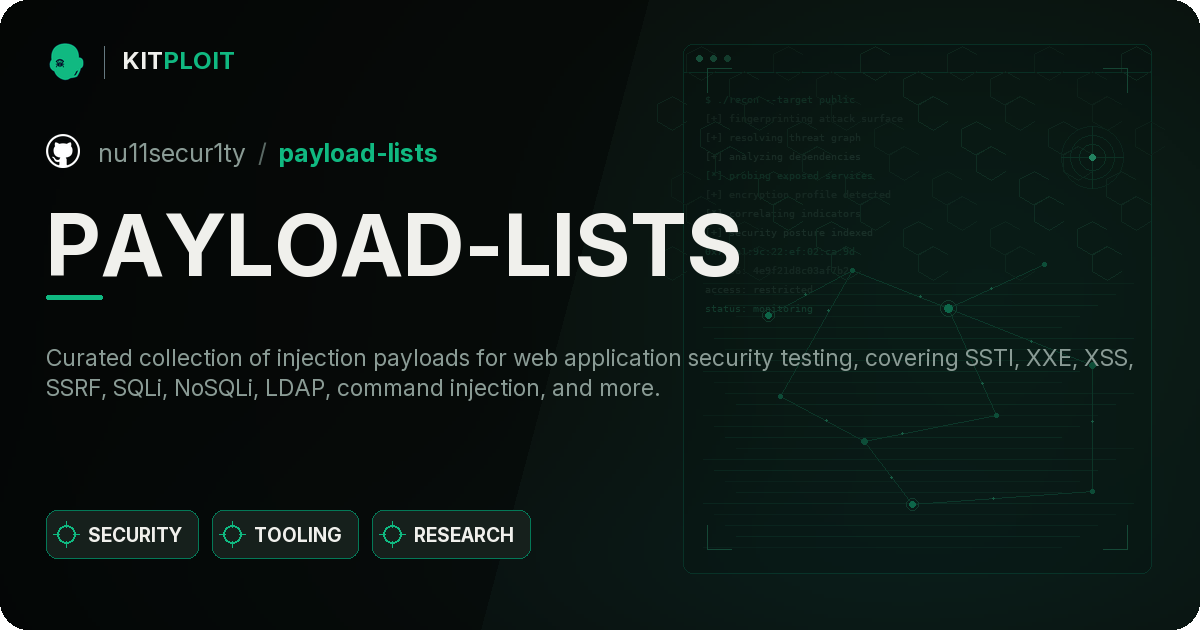
Task: Select the TOOLING tag
Action: coord(285,535)
